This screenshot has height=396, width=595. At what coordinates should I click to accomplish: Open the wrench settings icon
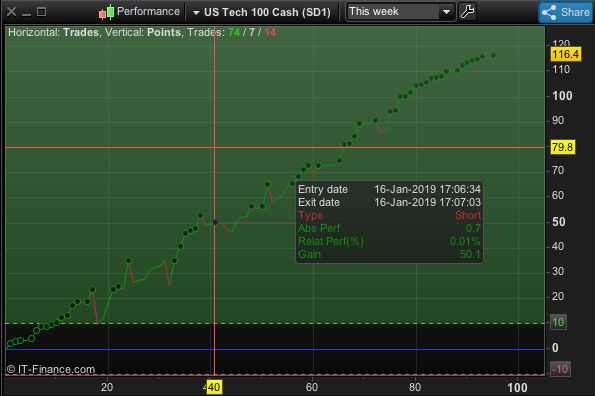click(x=467, y=12)
